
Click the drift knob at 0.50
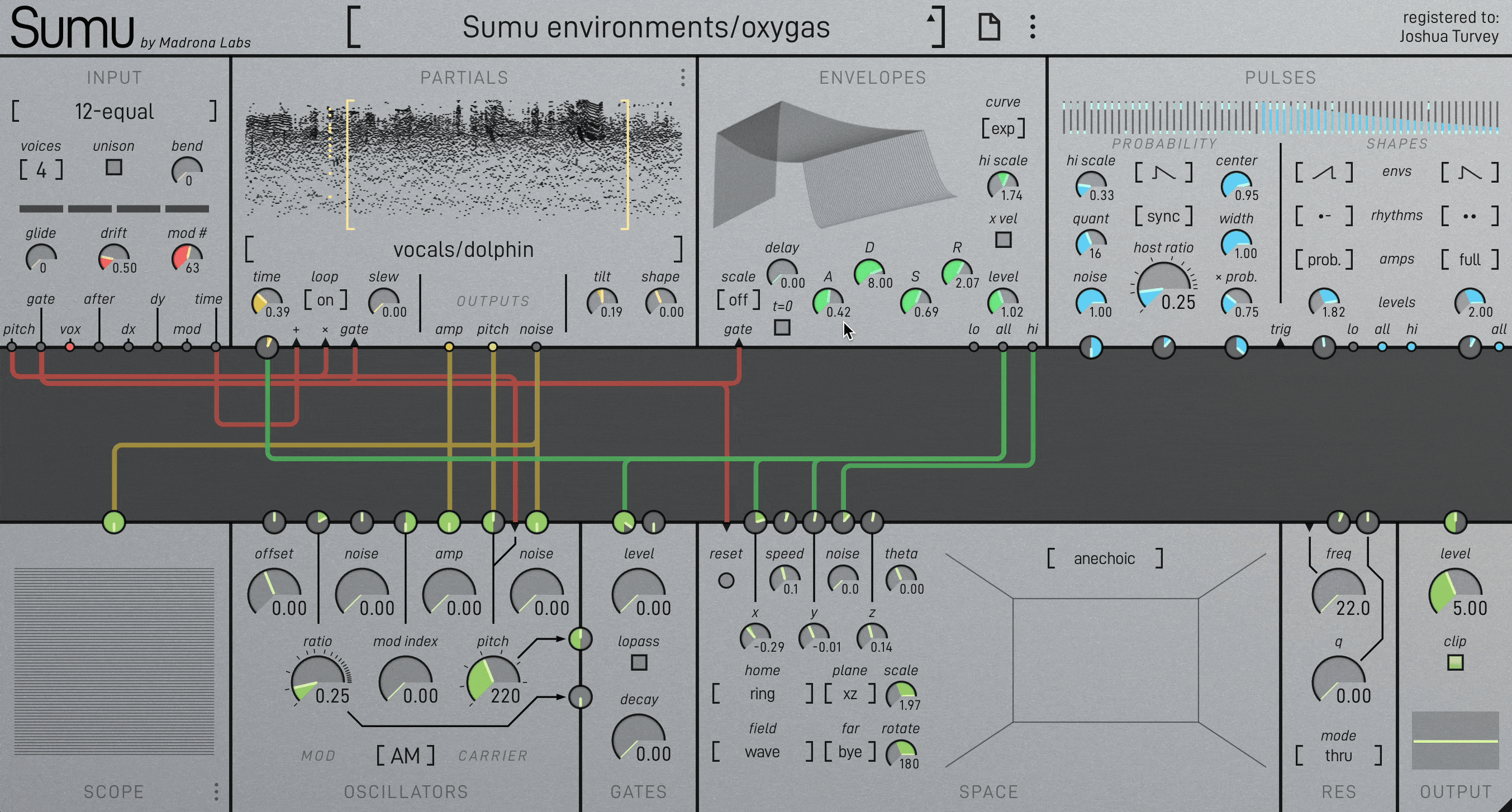pos(114,259)
